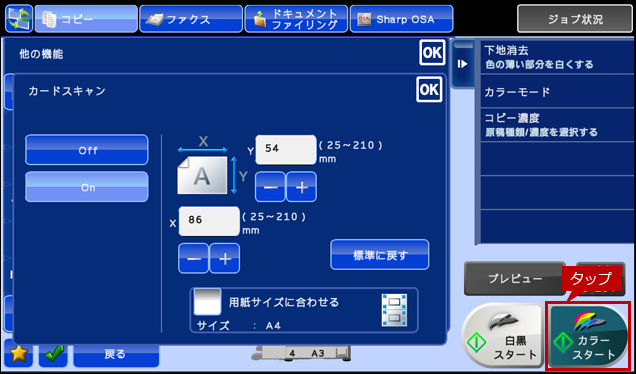The height and width of the screenshot is (374, 636).
Task: Tap 標準に戻す to reset sizes
Action: (x=380, y=255)
